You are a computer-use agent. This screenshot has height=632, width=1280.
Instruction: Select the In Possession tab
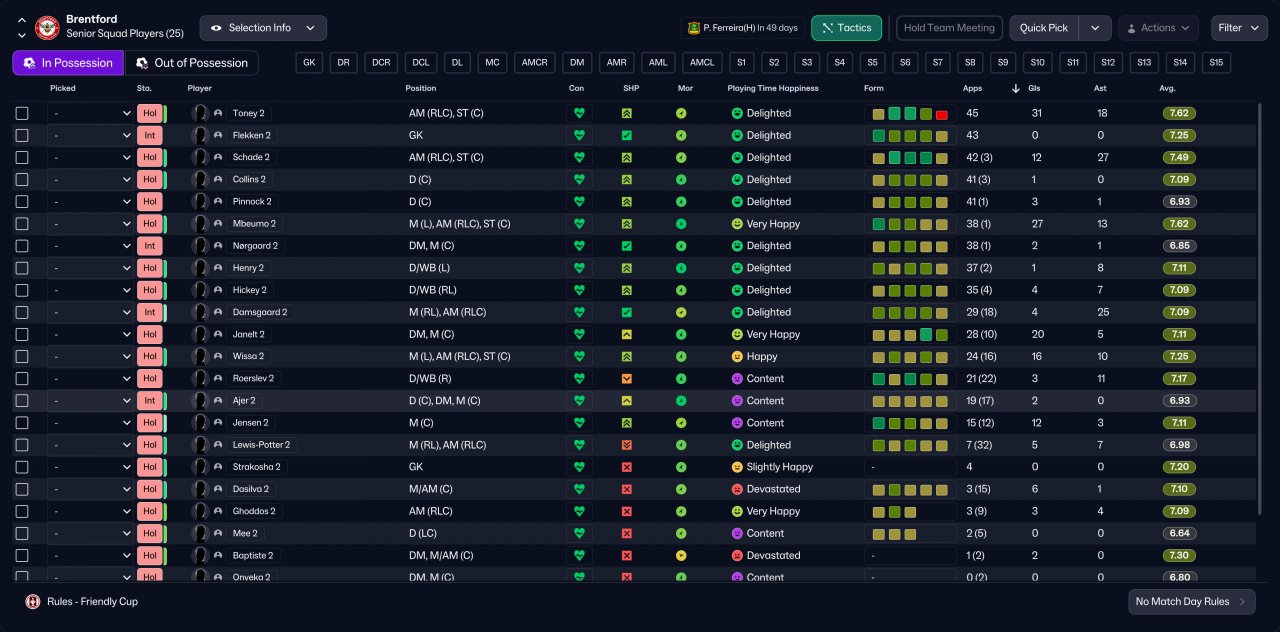68,63
